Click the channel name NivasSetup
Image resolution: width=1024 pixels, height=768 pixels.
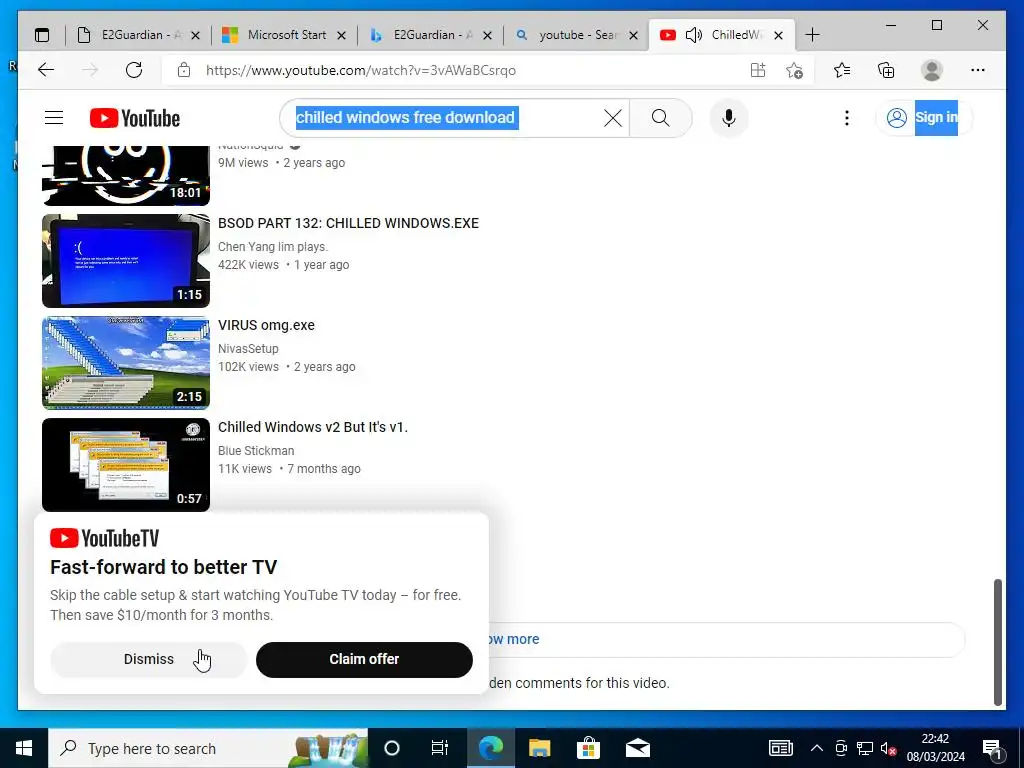pyautogui.click(x=248, y=349)
